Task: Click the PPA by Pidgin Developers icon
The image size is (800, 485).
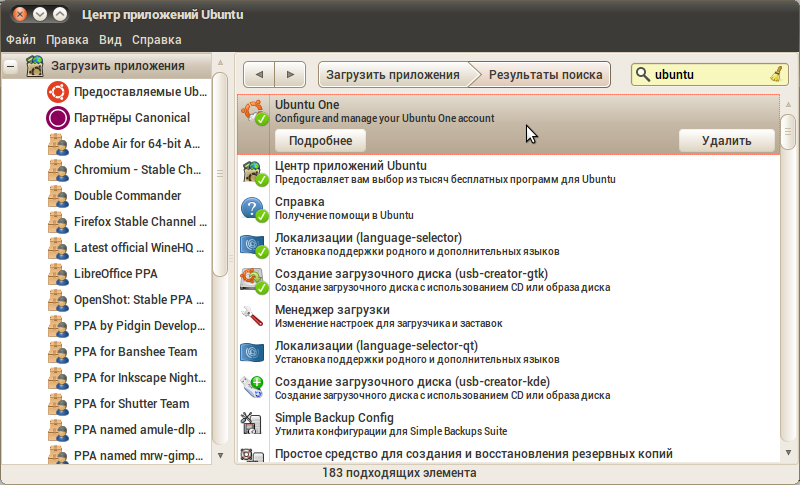Action: [x=58, y=326]
